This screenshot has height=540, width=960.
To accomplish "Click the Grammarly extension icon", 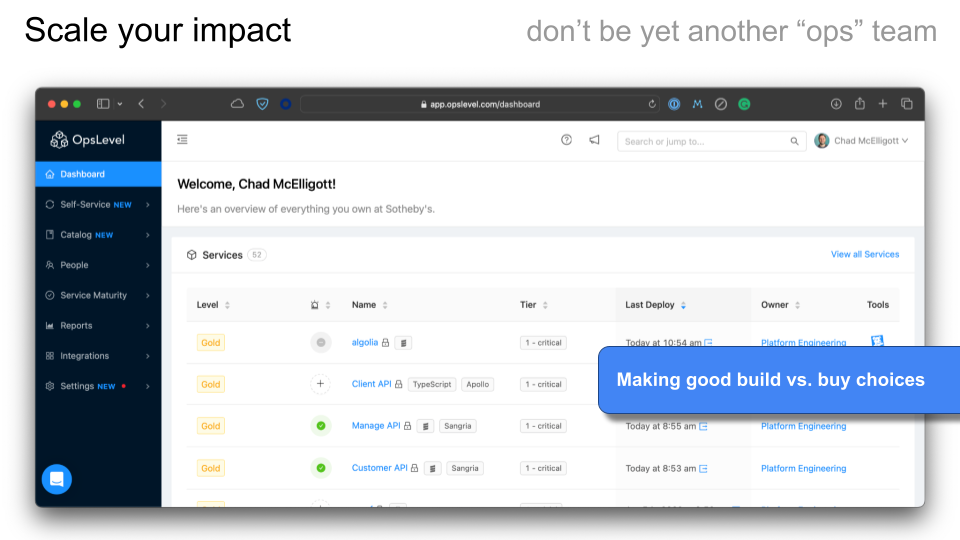I will [744, 104].
